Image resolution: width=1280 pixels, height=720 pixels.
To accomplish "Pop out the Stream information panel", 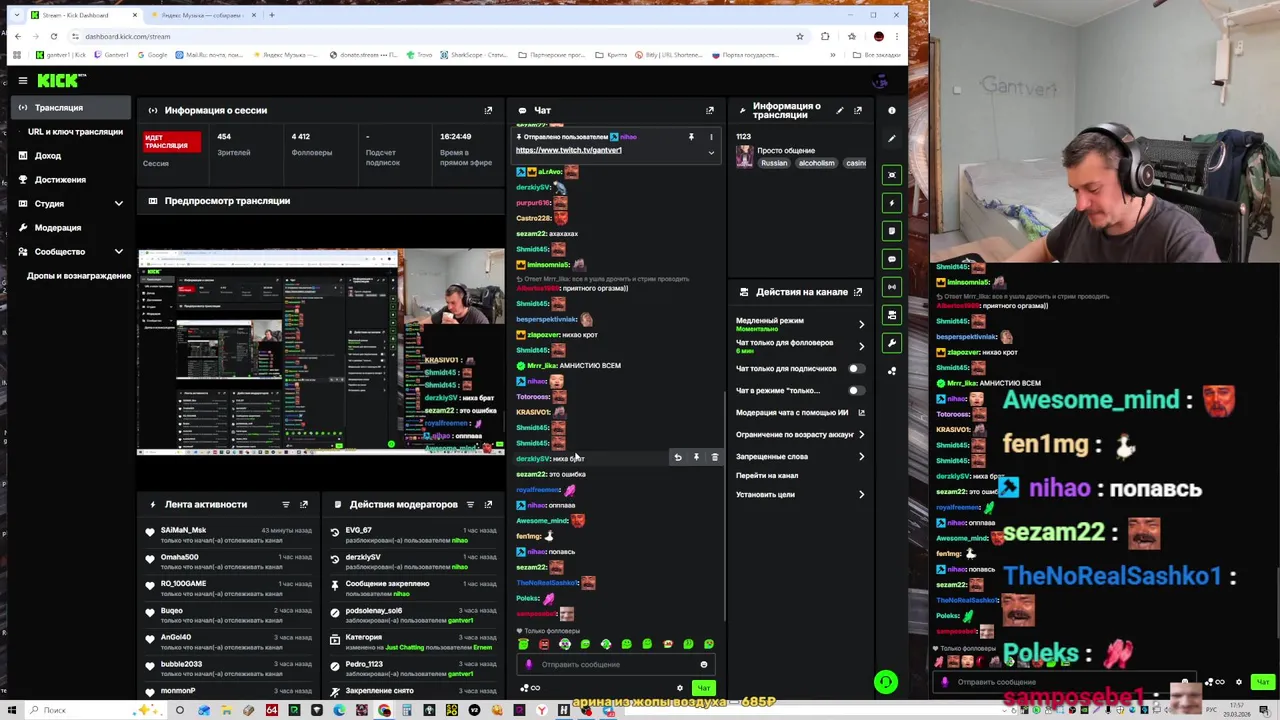I will pyautogui.click(x=858, y=110).
